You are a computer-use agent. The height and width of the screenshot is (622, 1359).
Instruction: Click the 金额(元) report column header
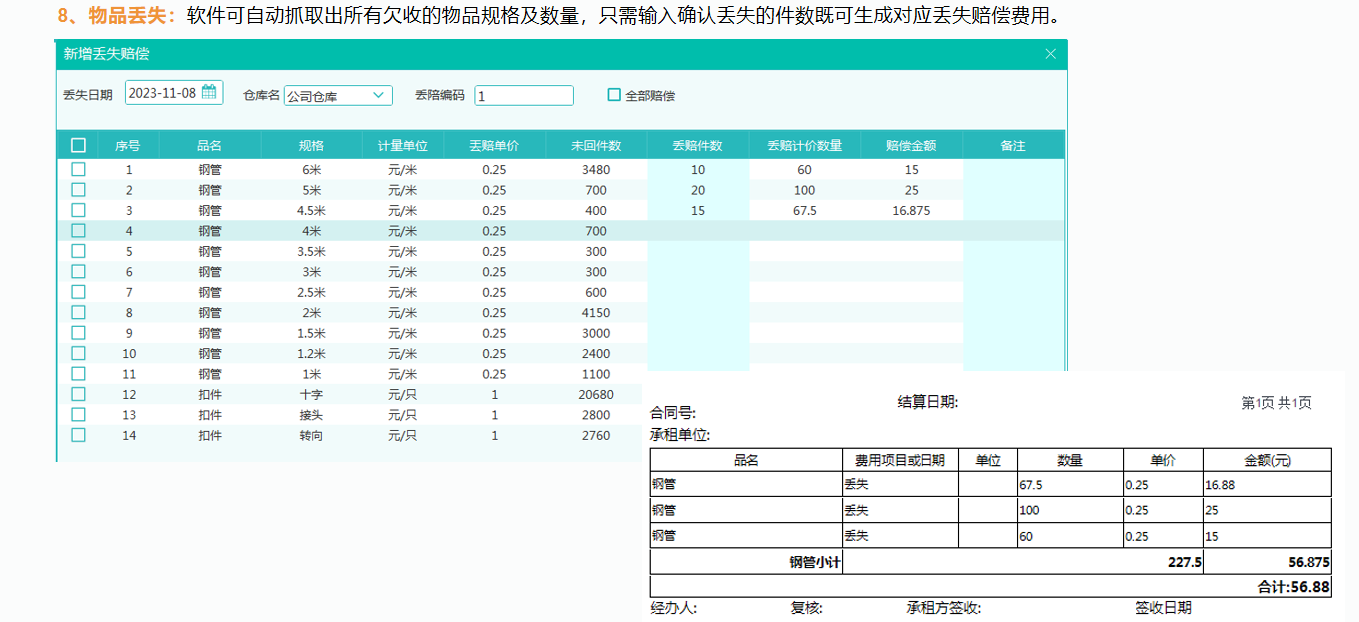(x=1267, y=460)
